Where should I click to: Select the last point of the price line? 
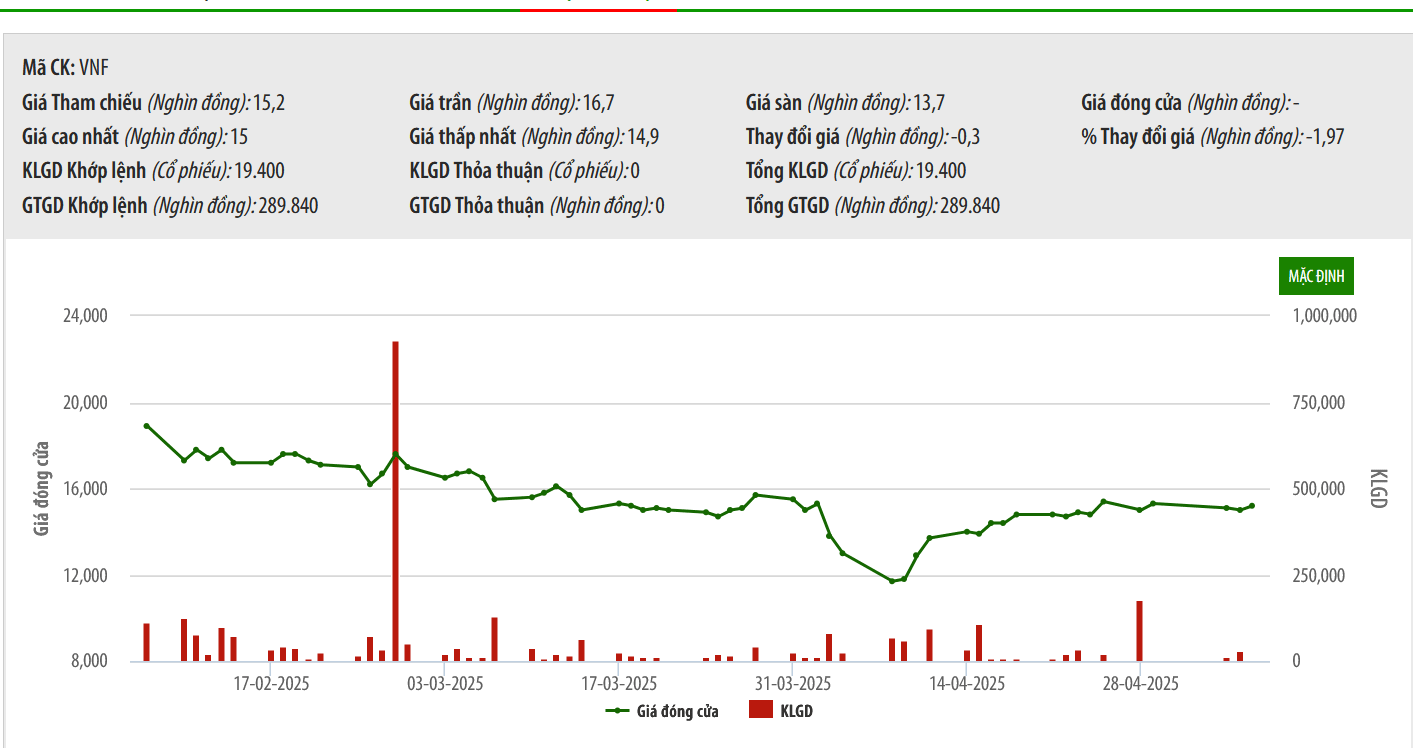1252,506
